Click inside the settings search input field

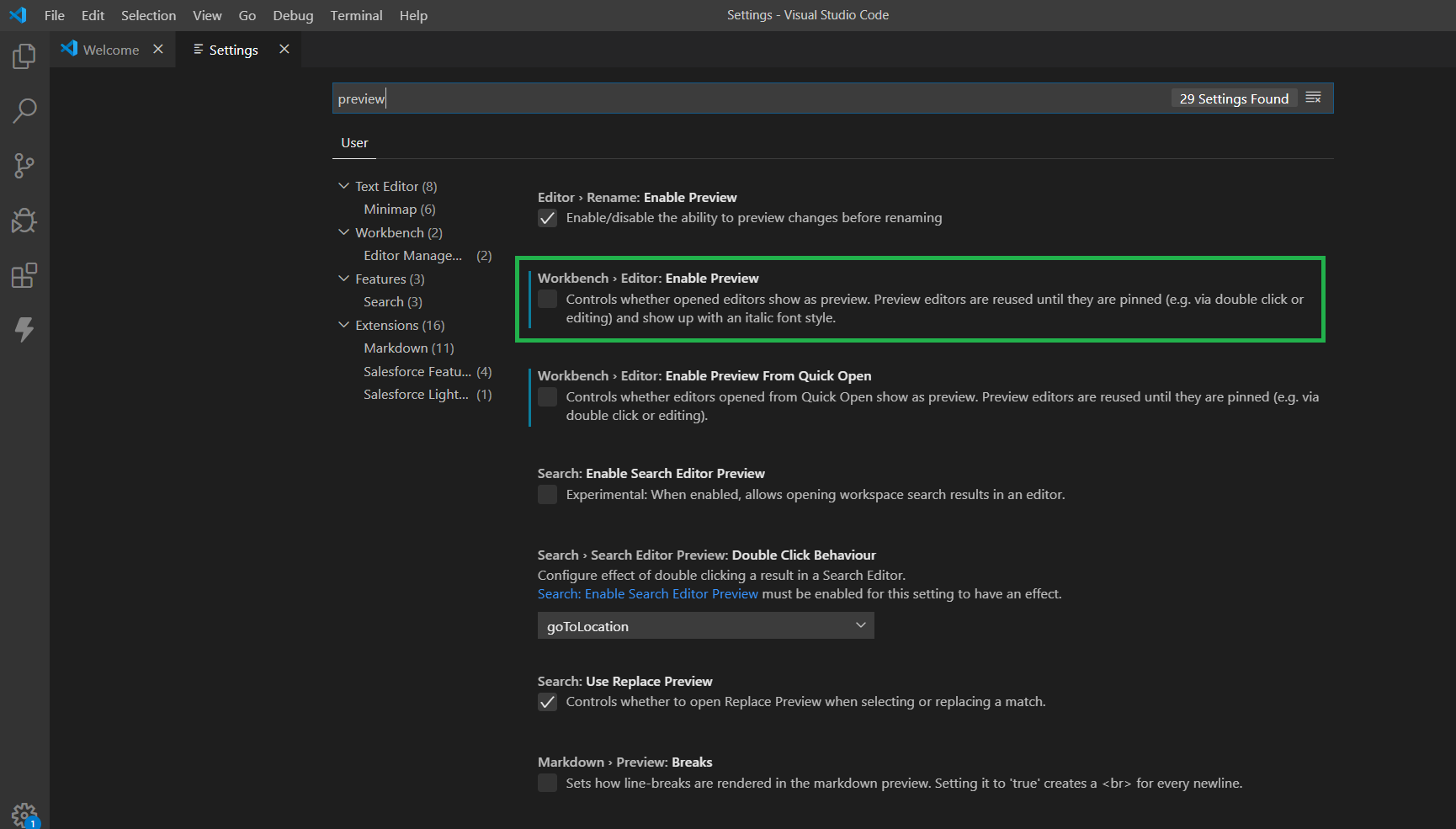[x=589, y=98]
